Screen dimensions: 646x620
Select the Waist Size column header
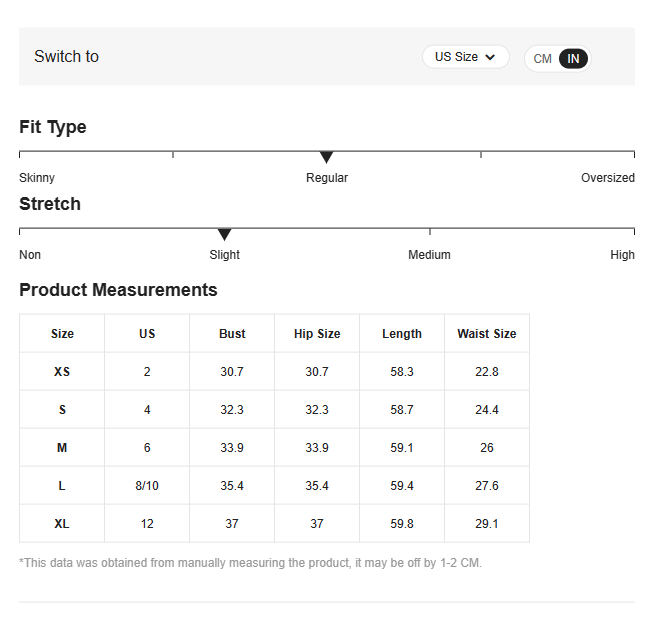(x=487, y=333)
